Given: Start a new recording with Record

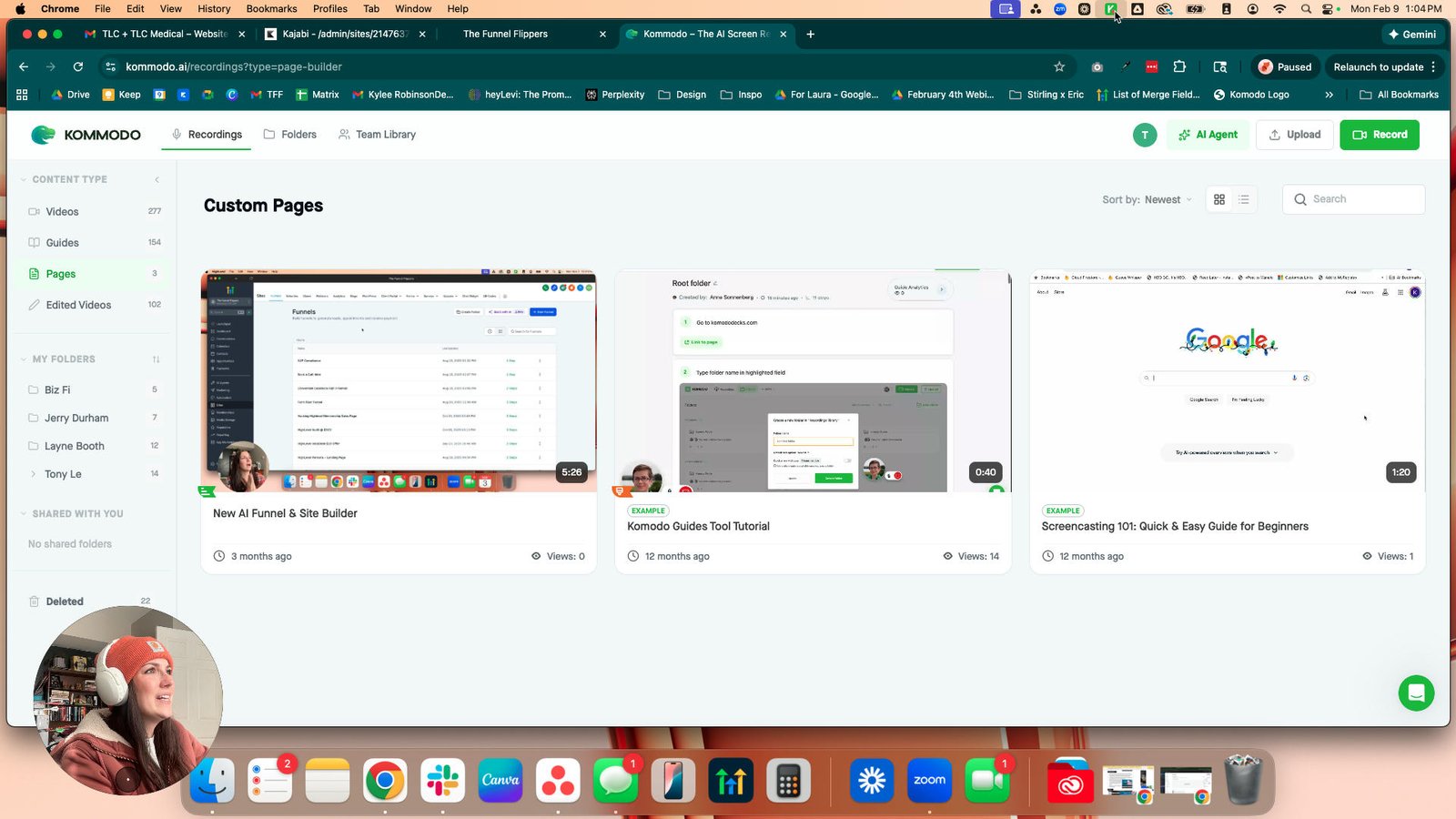Looking at the screenshot, I should pos(1380,135).
